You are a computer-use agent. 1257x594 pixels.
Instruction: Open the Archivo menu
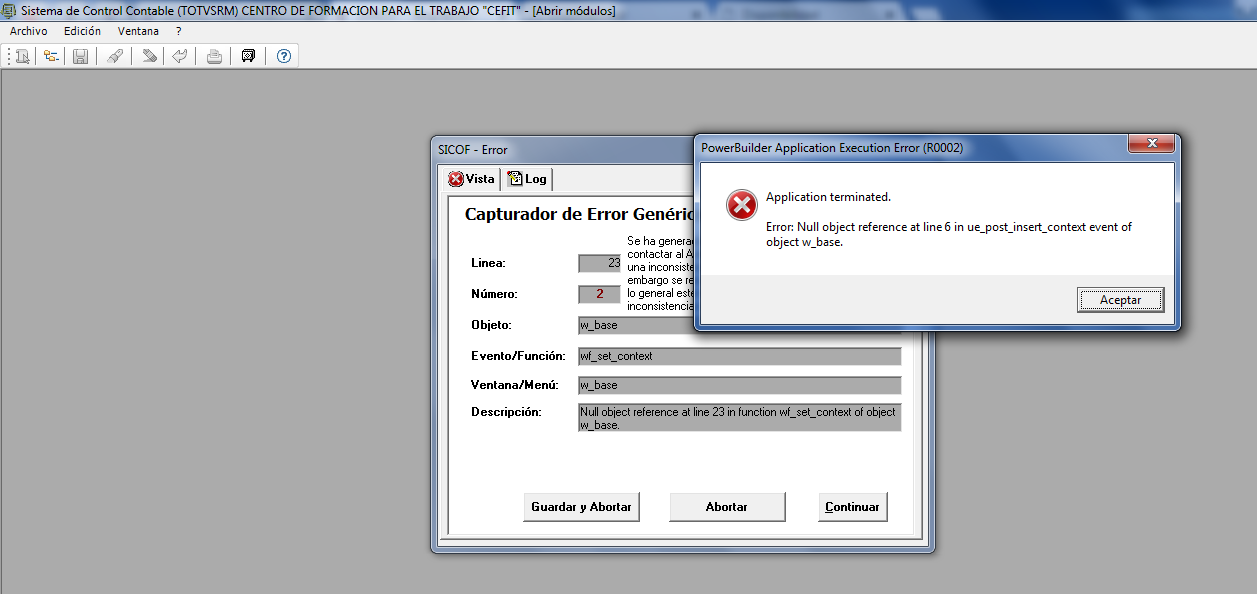coord(28,31)
